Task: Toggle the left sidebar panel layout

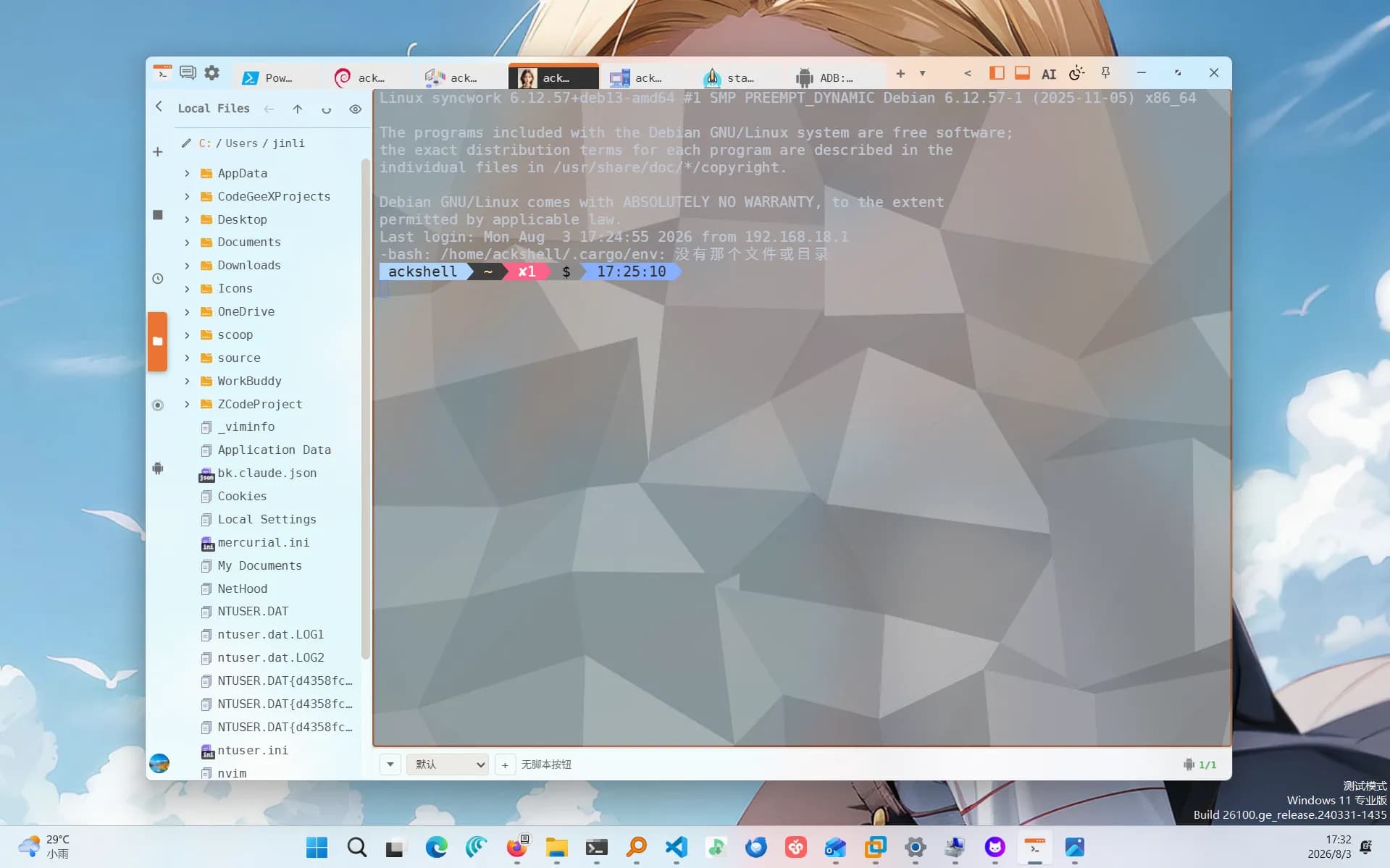Action: click(x=997, y=73)
